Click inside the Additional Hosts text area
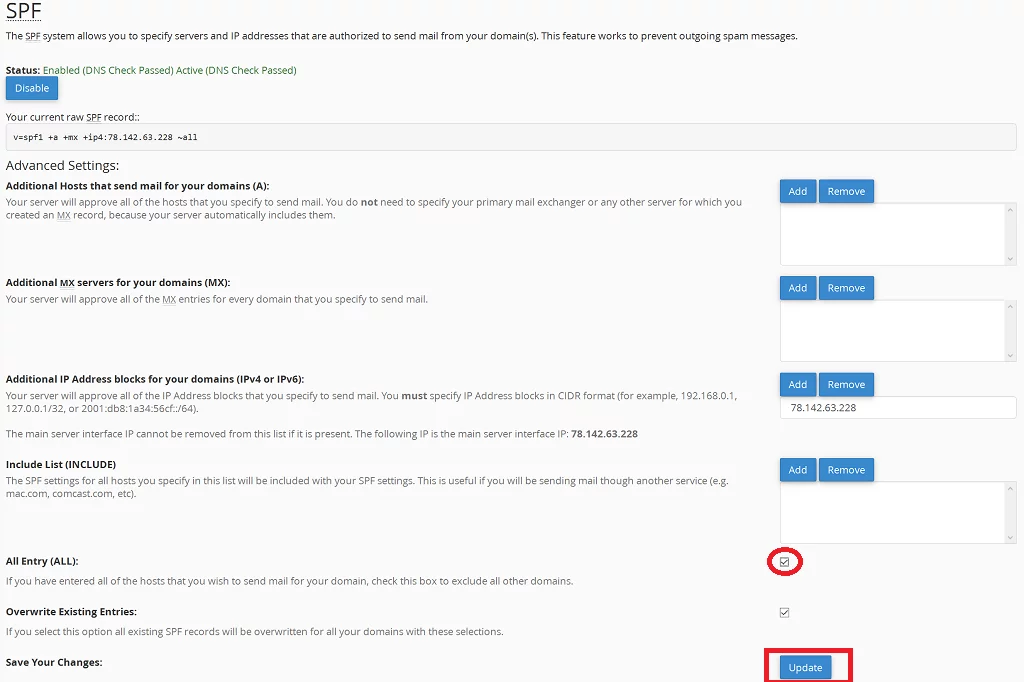Image resolution: width=1024 pixels, height=682 pixels. (890, 233)
